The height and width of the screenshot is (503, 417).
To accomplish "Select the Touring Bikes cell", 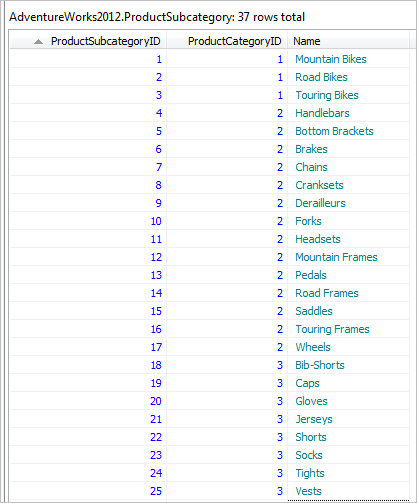I will pyautogui.click(x=348, y=95).
